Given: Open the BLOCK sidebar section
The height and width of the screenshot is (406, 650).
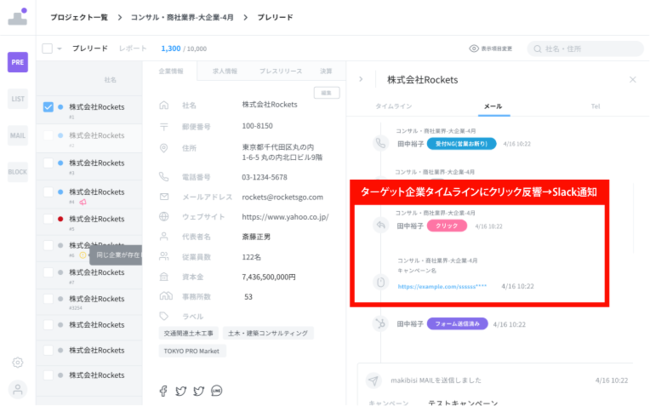Looking at the screenshot, I should pyautogui.click(x=17, y=172).
